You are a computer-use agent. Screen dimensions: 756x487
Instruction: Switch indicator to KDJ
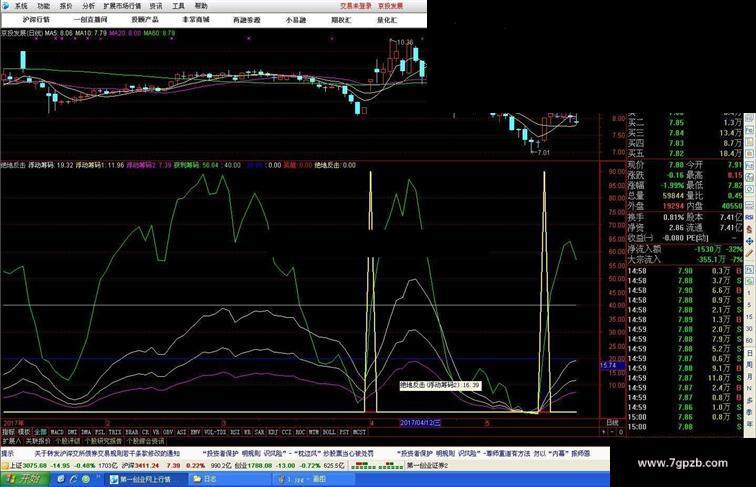point(273,432)
